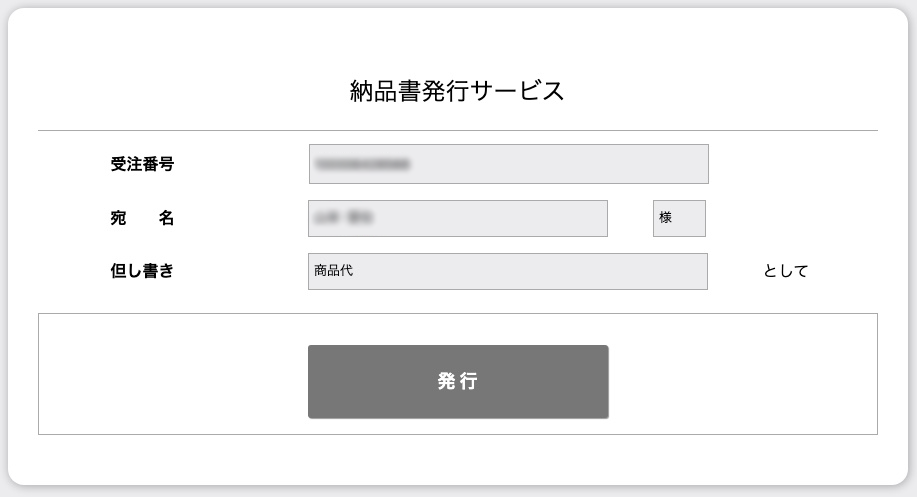Focus the 宛名 recipient name field
This screenshot has height=497, width=917.
[457, 218]
